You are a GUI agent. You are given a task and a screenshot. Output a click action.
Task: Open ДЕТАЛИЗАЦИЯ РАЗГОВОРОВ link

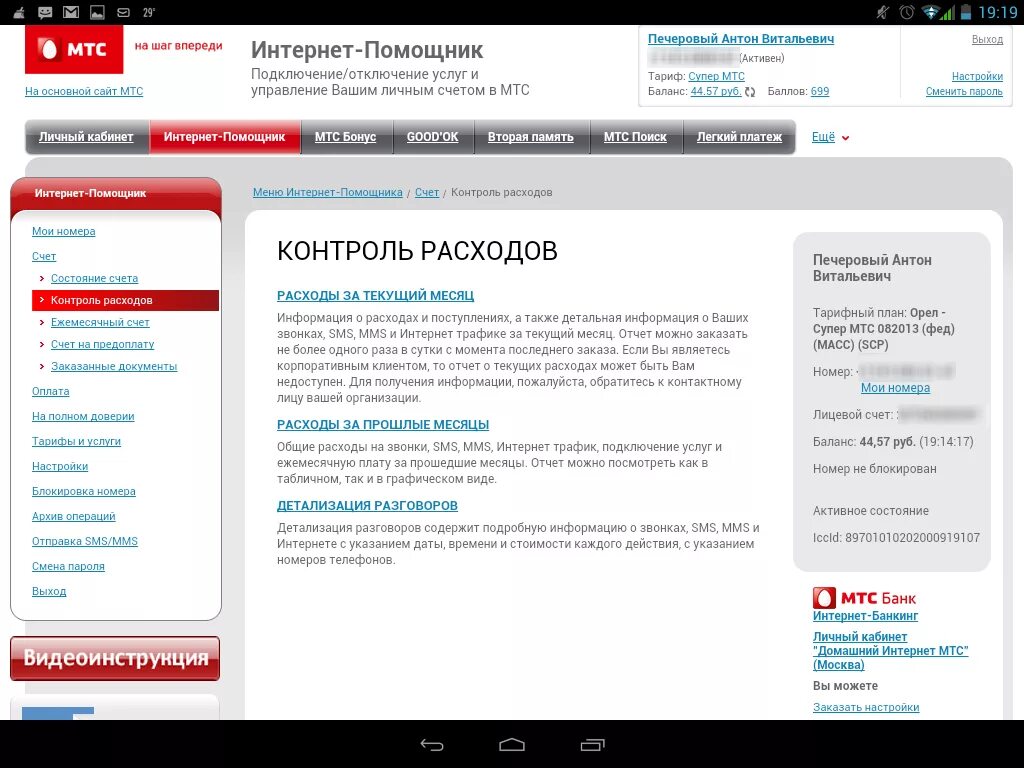pos(367,505)
